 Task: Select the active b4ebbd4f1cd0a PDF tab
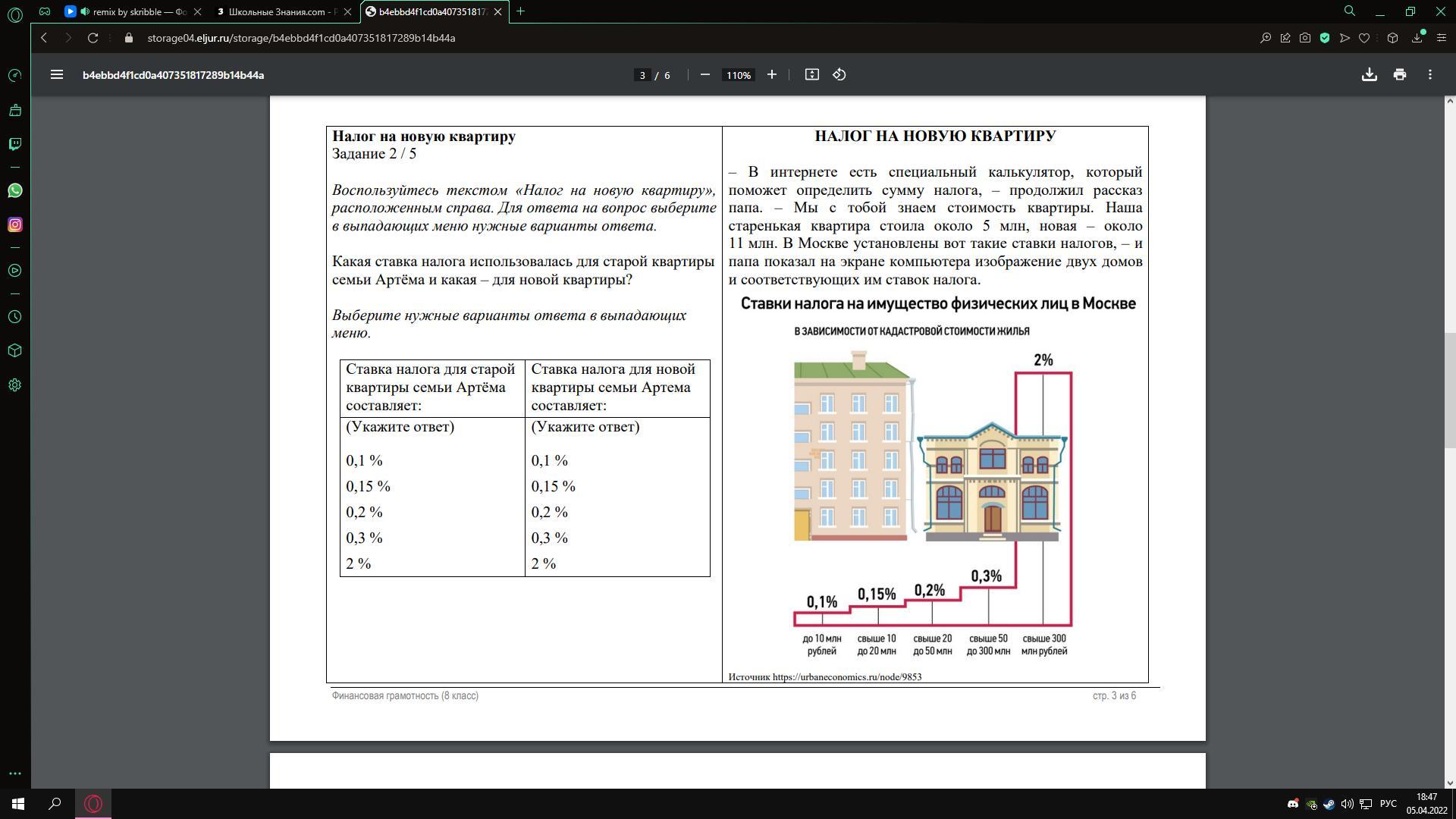coord(433,11)
